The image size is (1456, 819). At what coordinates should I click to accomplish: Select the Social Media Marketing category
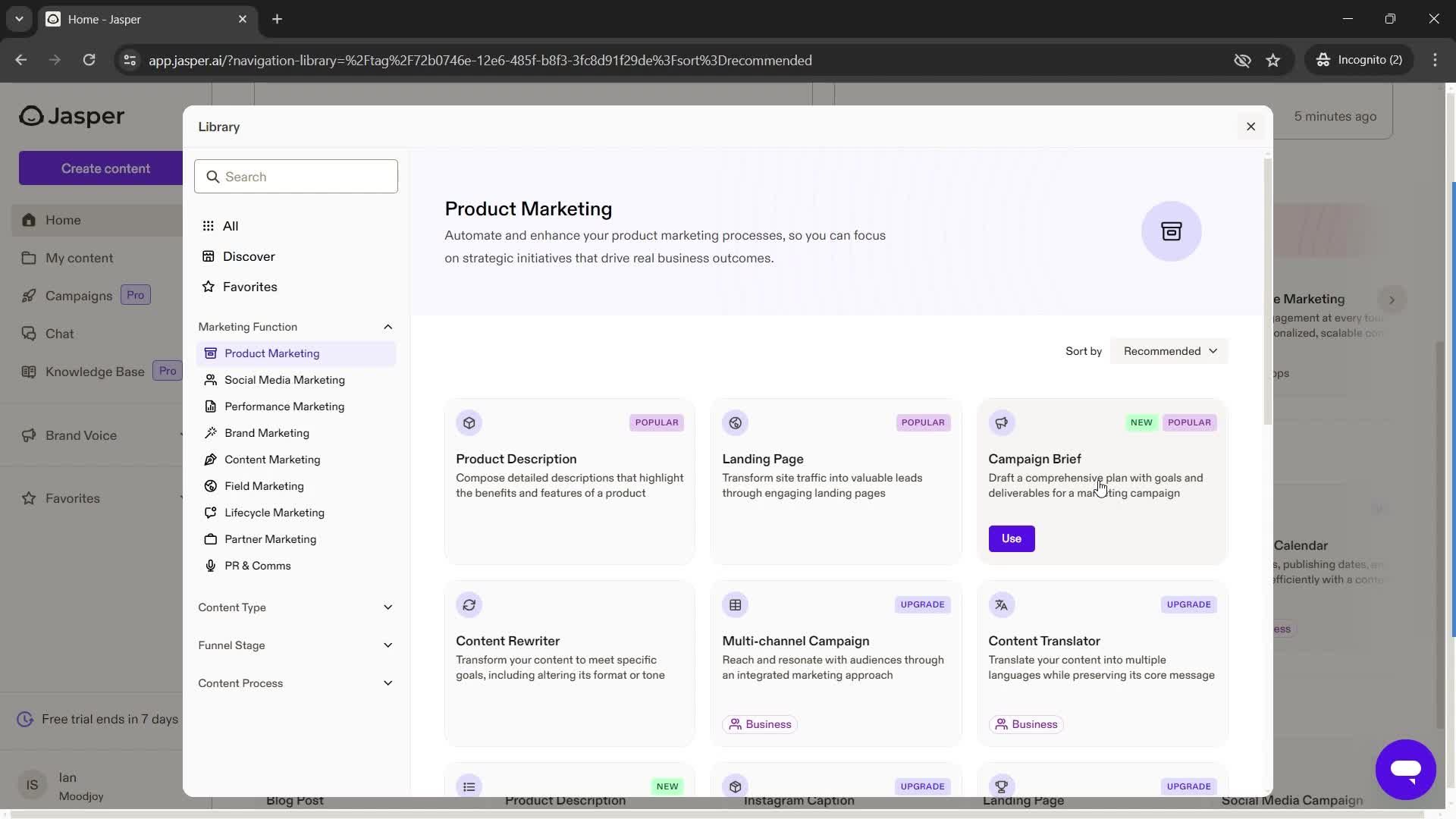tap(284, 380)
